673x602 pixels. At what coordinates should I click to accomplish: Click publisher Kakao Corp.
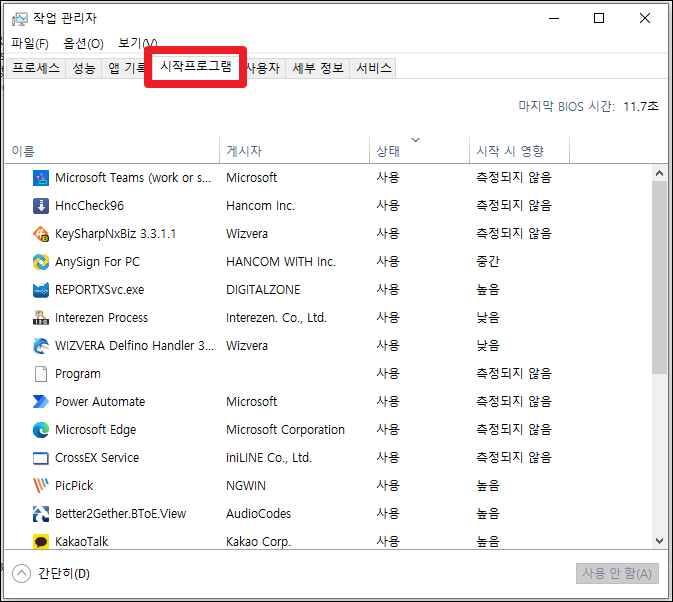pyautogui.click(x=258, y=542)
